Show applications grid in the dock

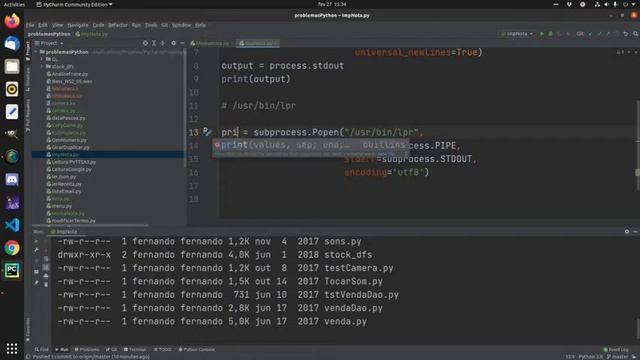12,349
